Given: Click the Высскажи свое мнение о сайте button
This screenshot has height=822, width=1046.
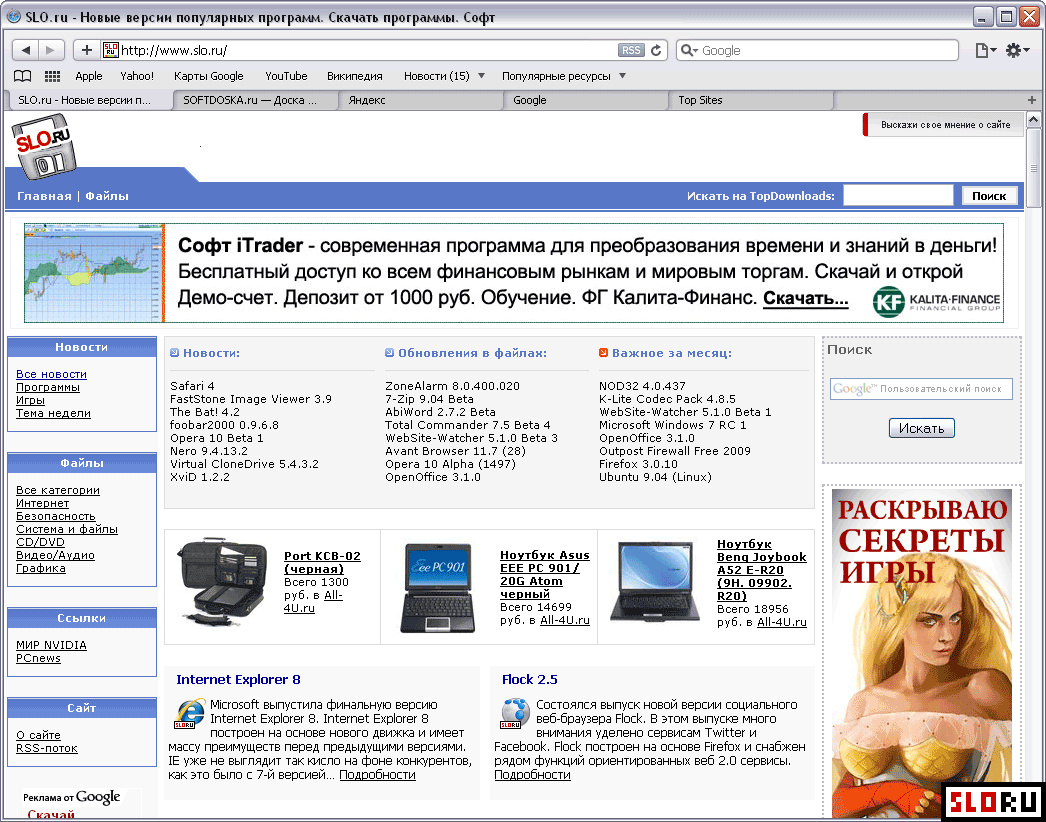Looking at the screenshot, I should point(943,125).
